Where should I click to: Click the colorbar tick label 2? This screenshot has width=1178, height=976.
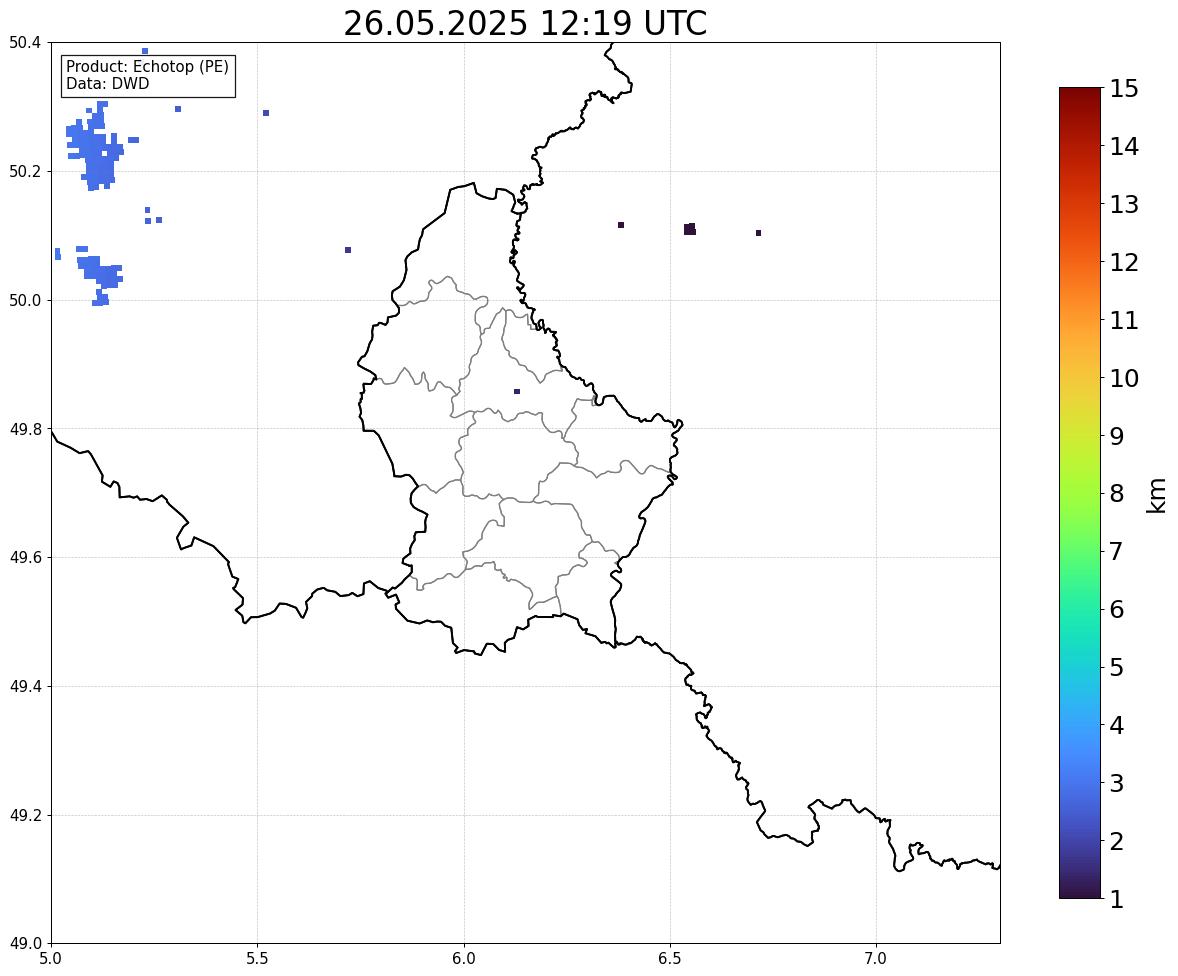click(x=1117, y=841)
